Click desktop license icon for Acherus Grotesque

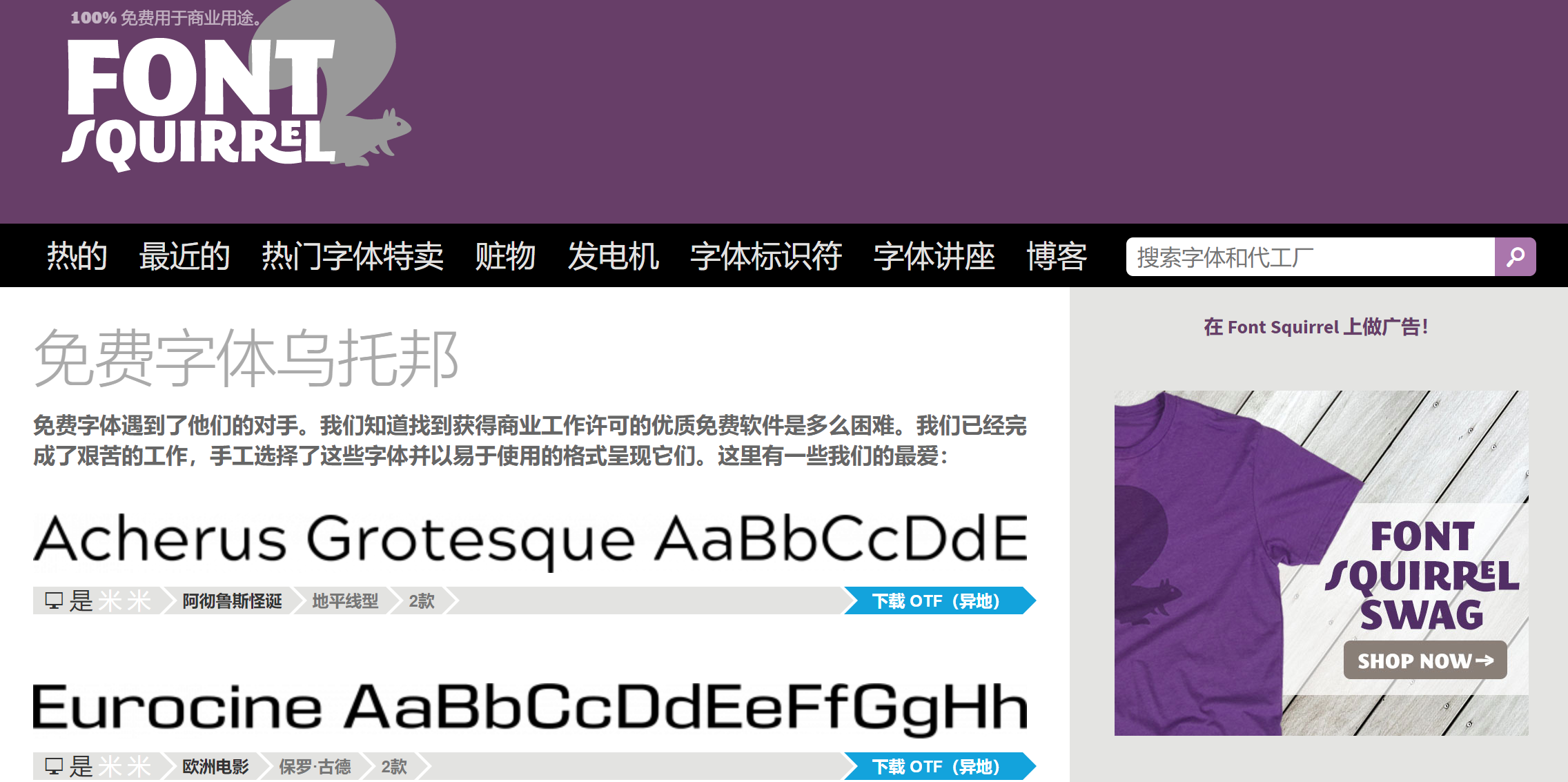coord(54,600)
